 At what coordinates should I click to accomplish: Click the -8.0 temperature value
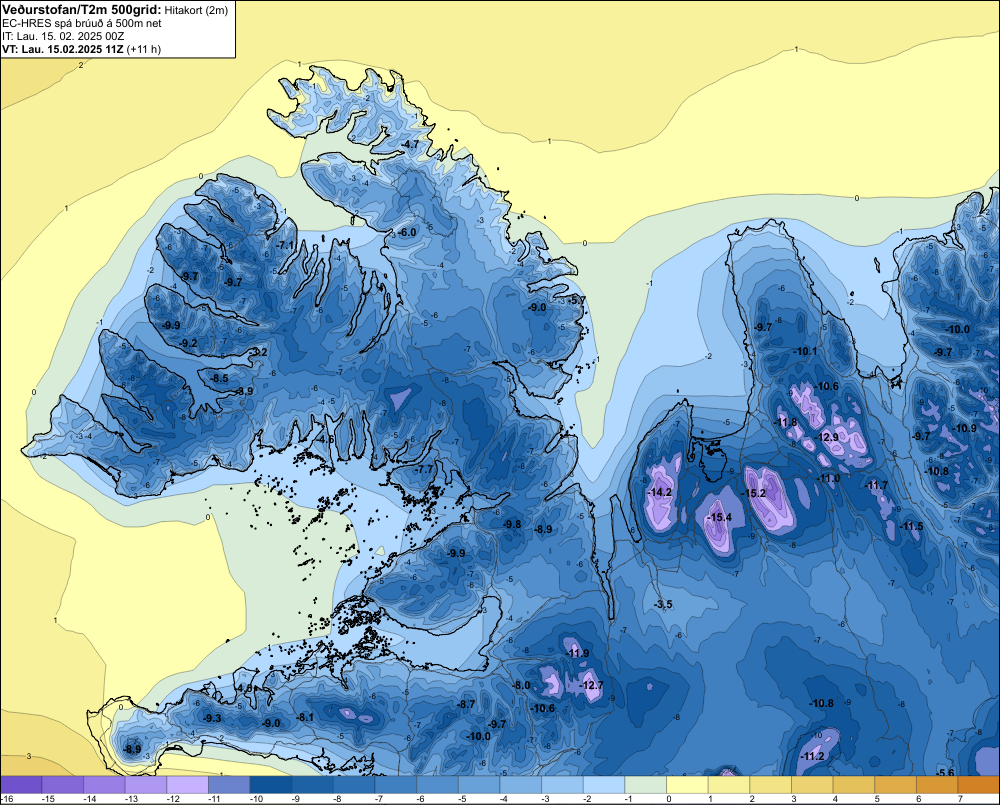point(522,685)
